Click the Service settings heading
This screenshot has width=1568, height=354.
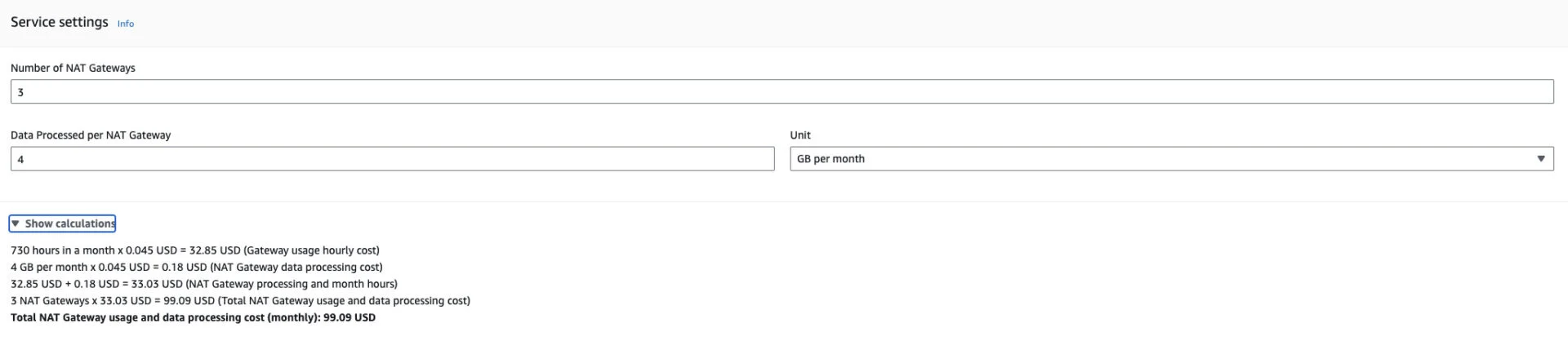(x=60, y=22)
